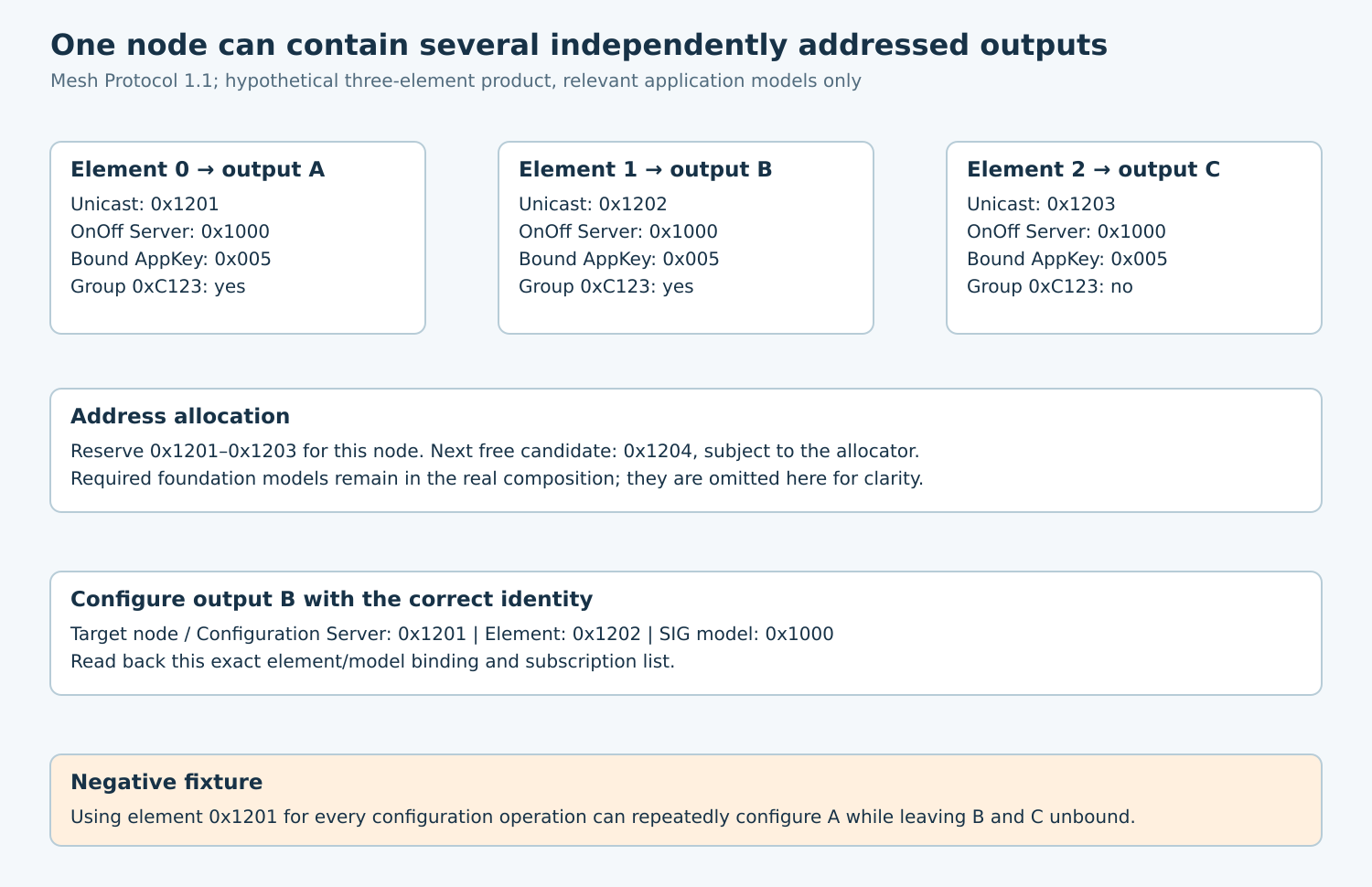Click the line 'Required foundation models remain in the real composition'

pos(497,478)
